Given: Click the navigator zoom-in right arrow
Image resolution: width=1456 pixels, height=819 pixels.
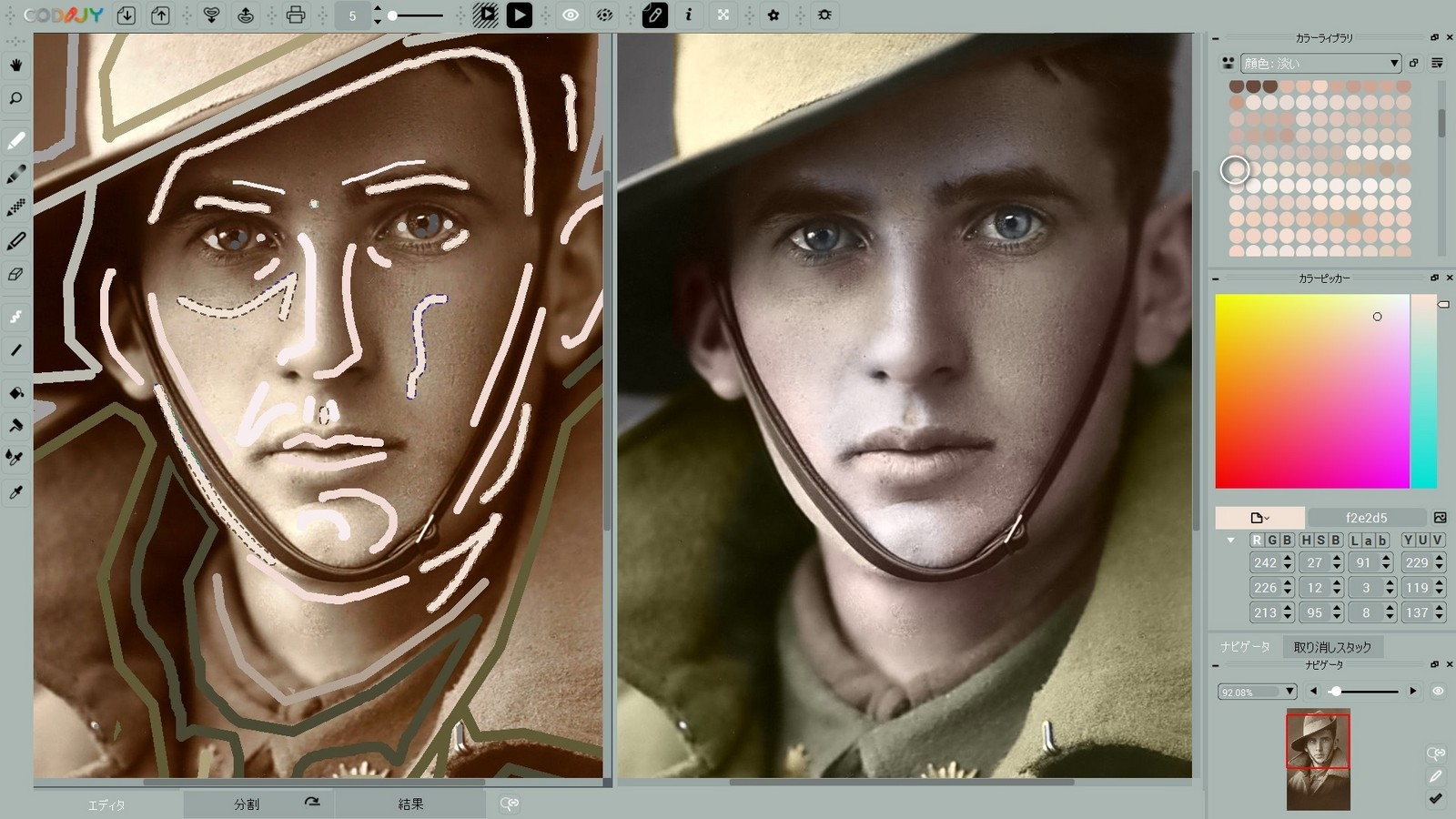Looking at the screenshot, I should pos(1413,692).
